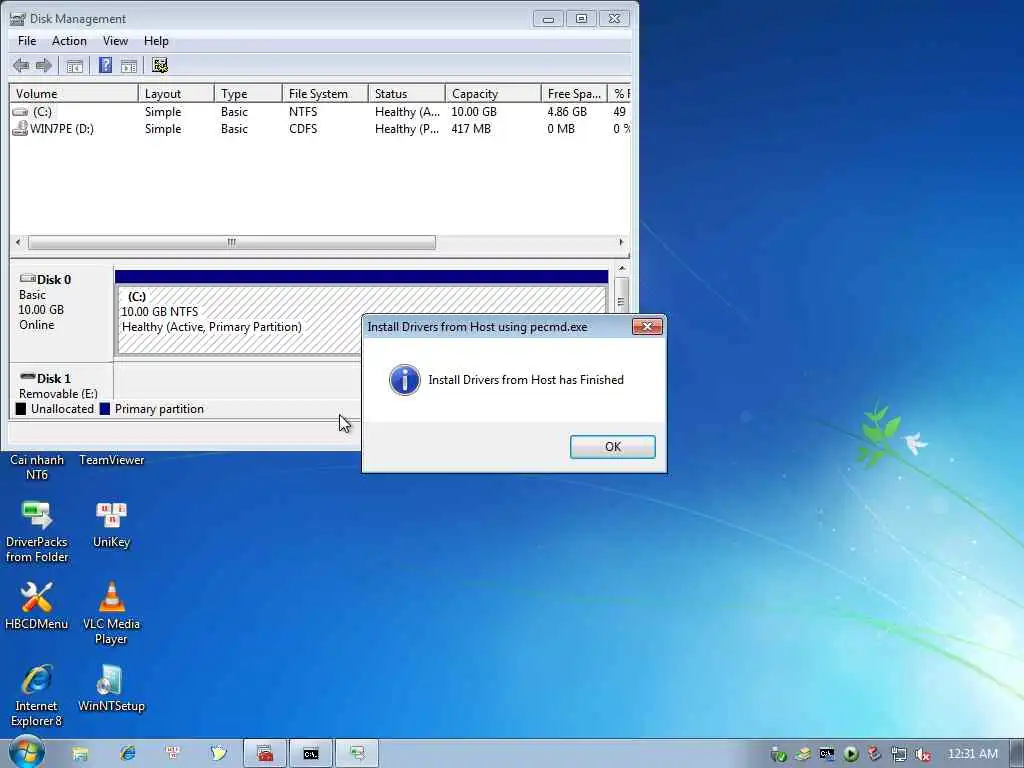Click the up arrow of the disk pane scrollbar
The height and width of the screenshot is (768, 1024).
(622, 268)
